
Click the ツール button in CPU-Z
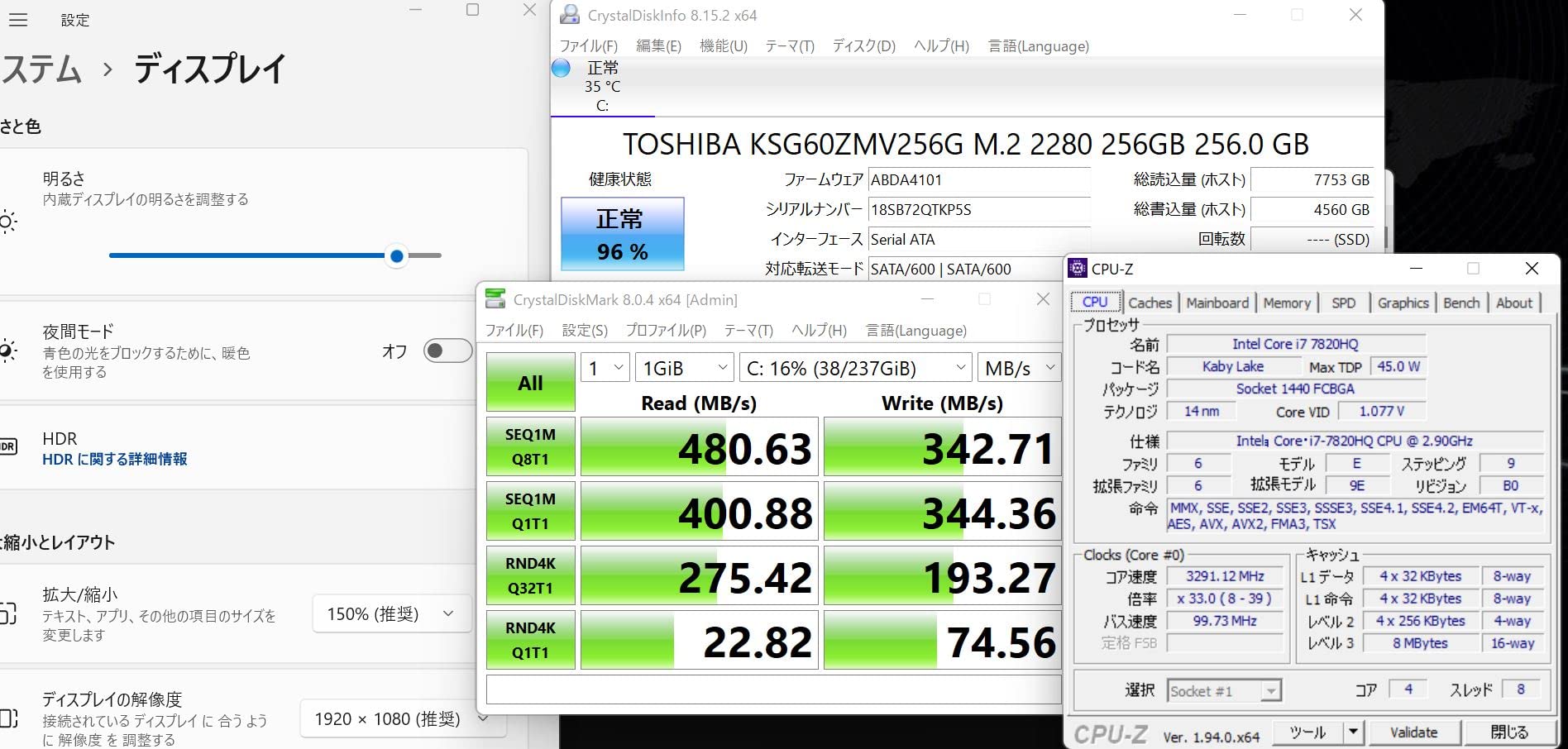point(1307,732)
